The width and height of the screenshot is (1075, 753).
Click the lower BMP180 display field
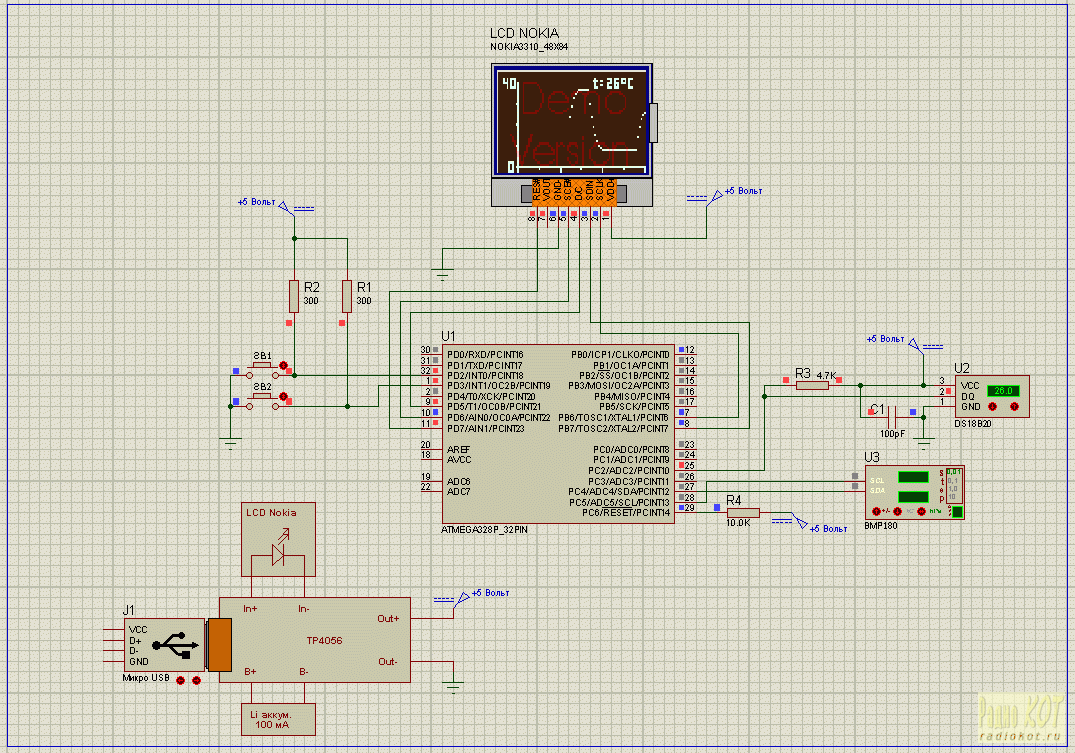(913, 497)
